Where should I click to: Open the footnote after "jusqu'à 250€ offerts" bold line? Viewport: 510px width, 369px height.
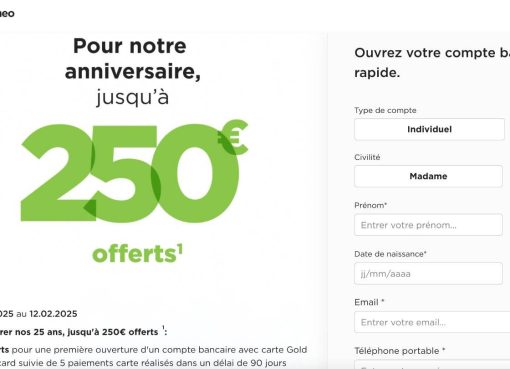click(163, 328)
